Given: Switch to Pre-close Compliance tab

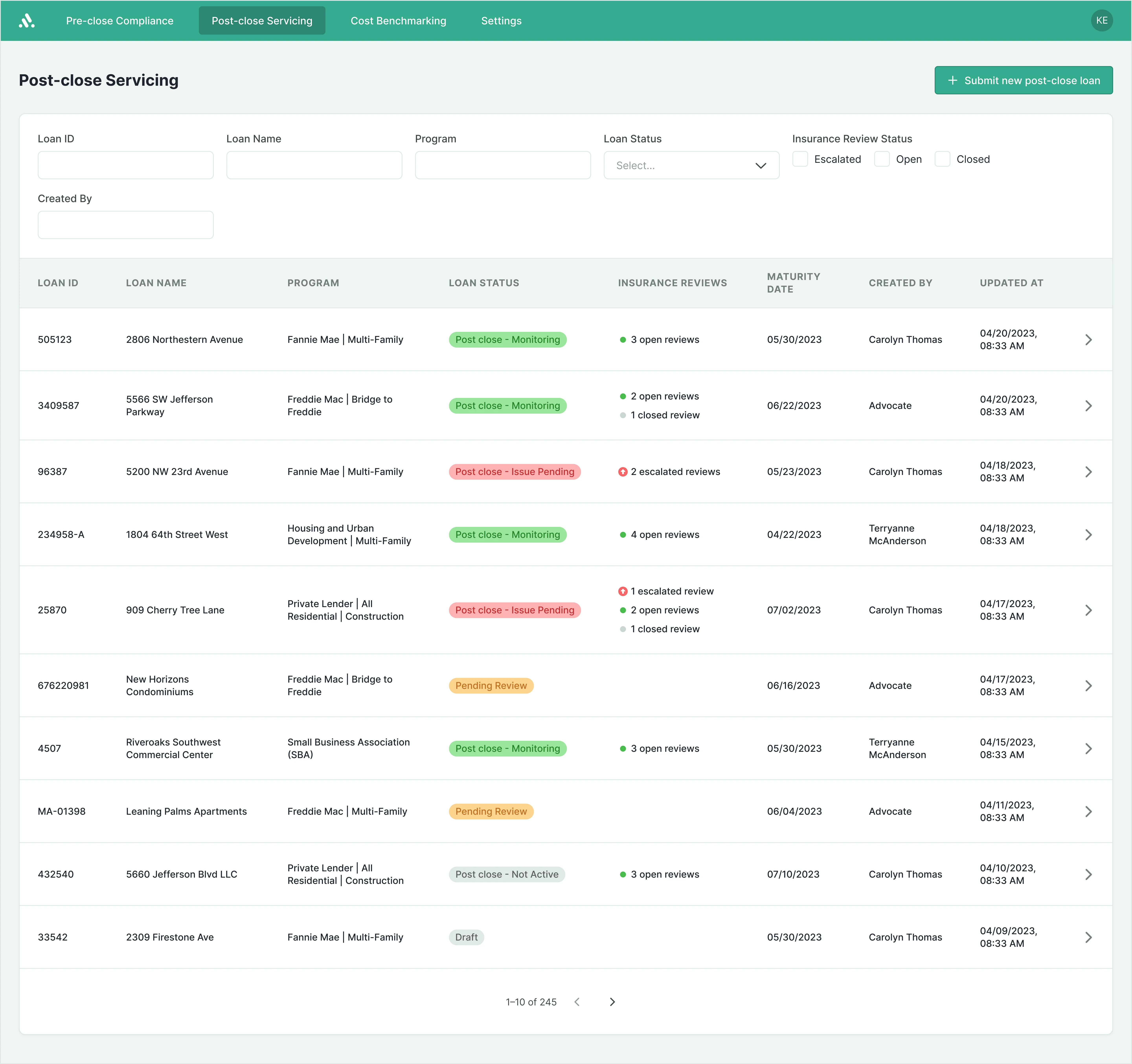Looking at the screenshot, I should click(x=119, y=20).
